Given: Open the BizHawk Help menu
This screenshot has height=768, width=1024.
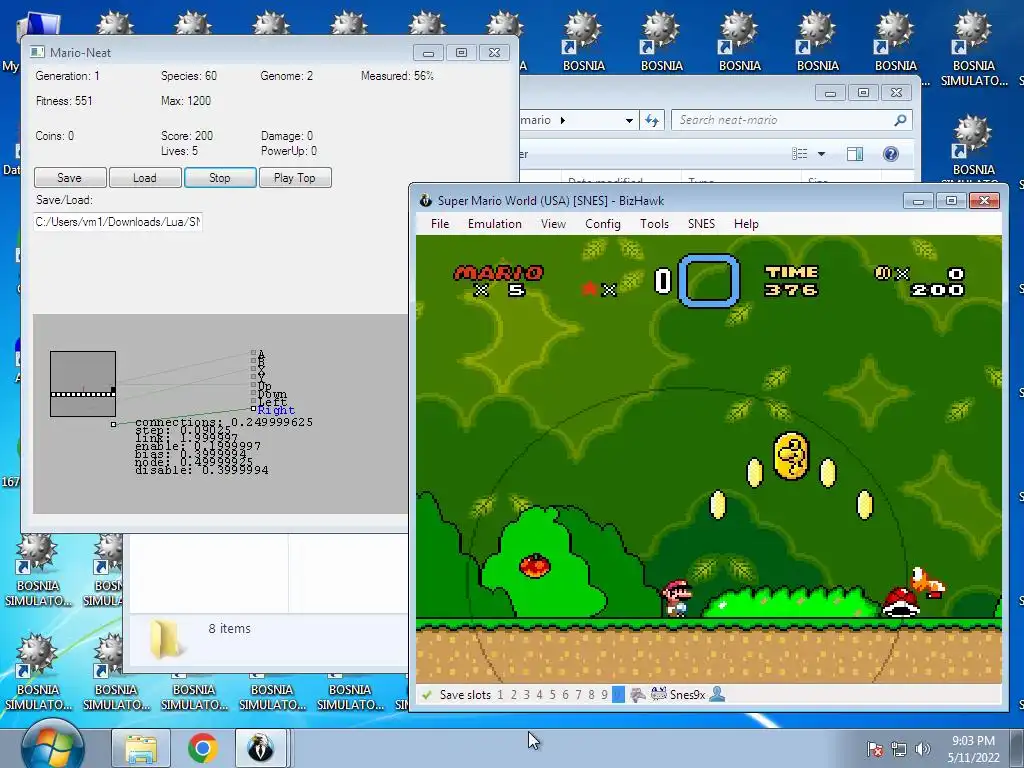Looking at the screenshot, I should pos(746,224).
